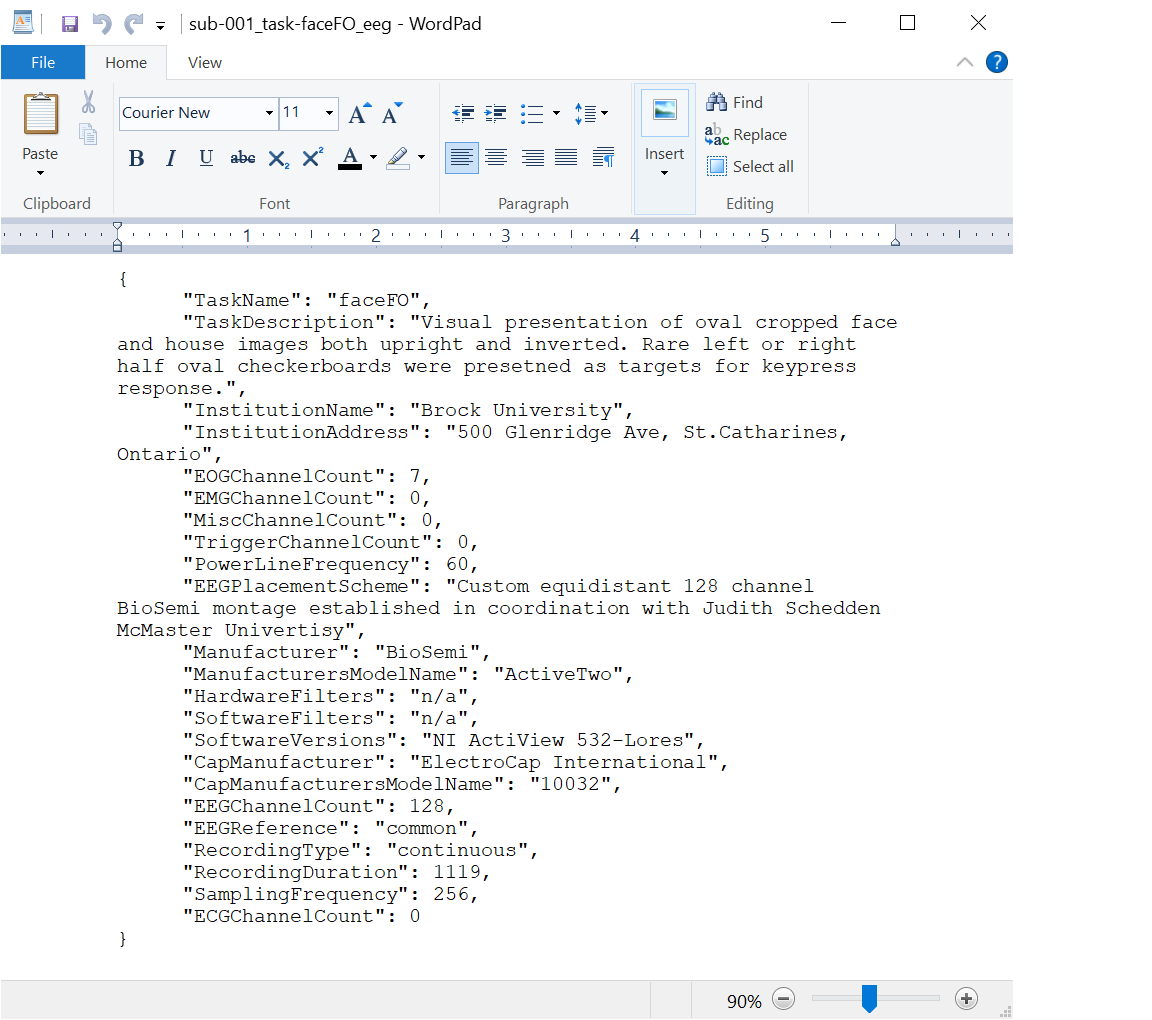Click the Cut scissors icon
Screen dimensions: 1152x1020
click(x=88, y=102)
